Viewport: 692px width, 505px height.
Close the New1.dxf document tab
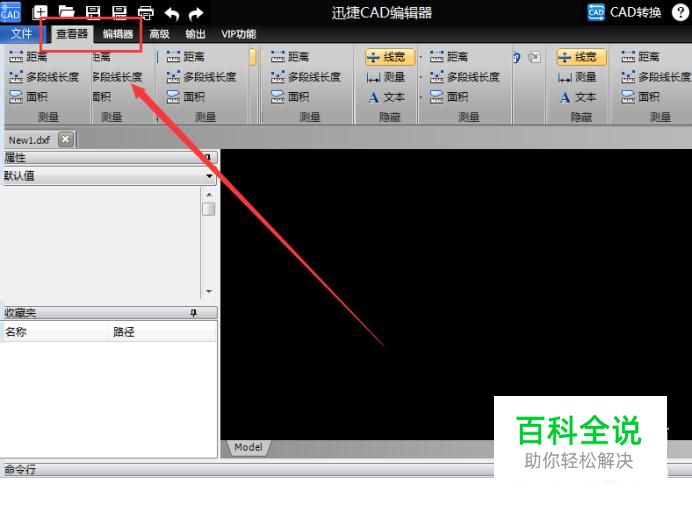pyautogui.click(x=66, y=139)
